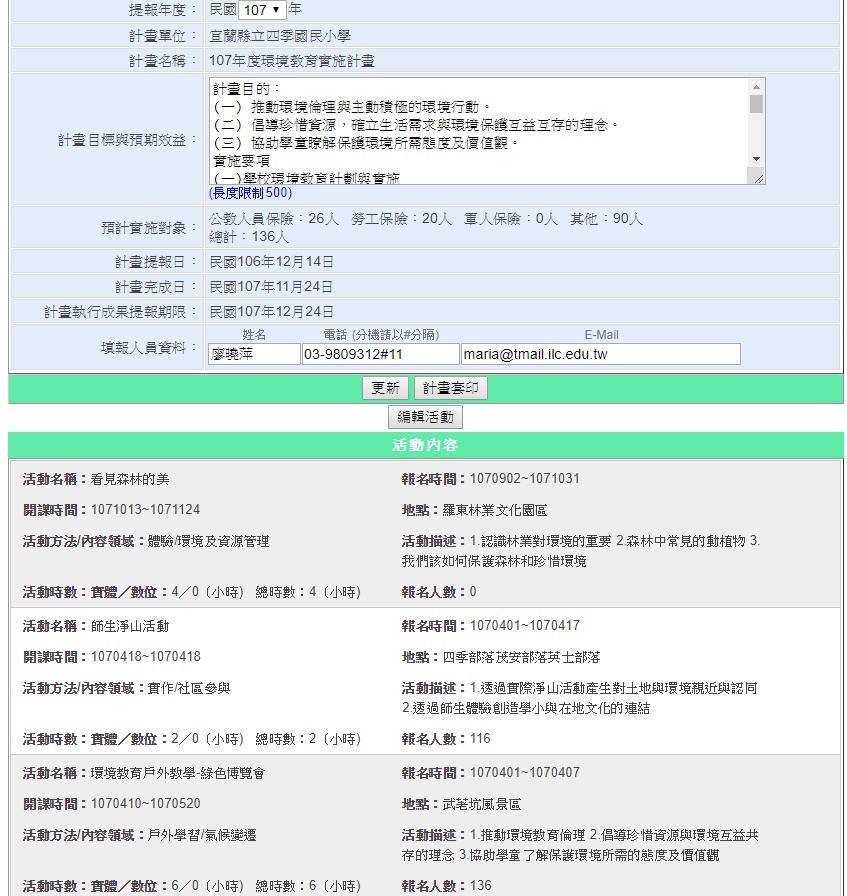The height and width of the screenshot is (896, 847).
Task: Select the E-Mail input field
Action: 600,354
